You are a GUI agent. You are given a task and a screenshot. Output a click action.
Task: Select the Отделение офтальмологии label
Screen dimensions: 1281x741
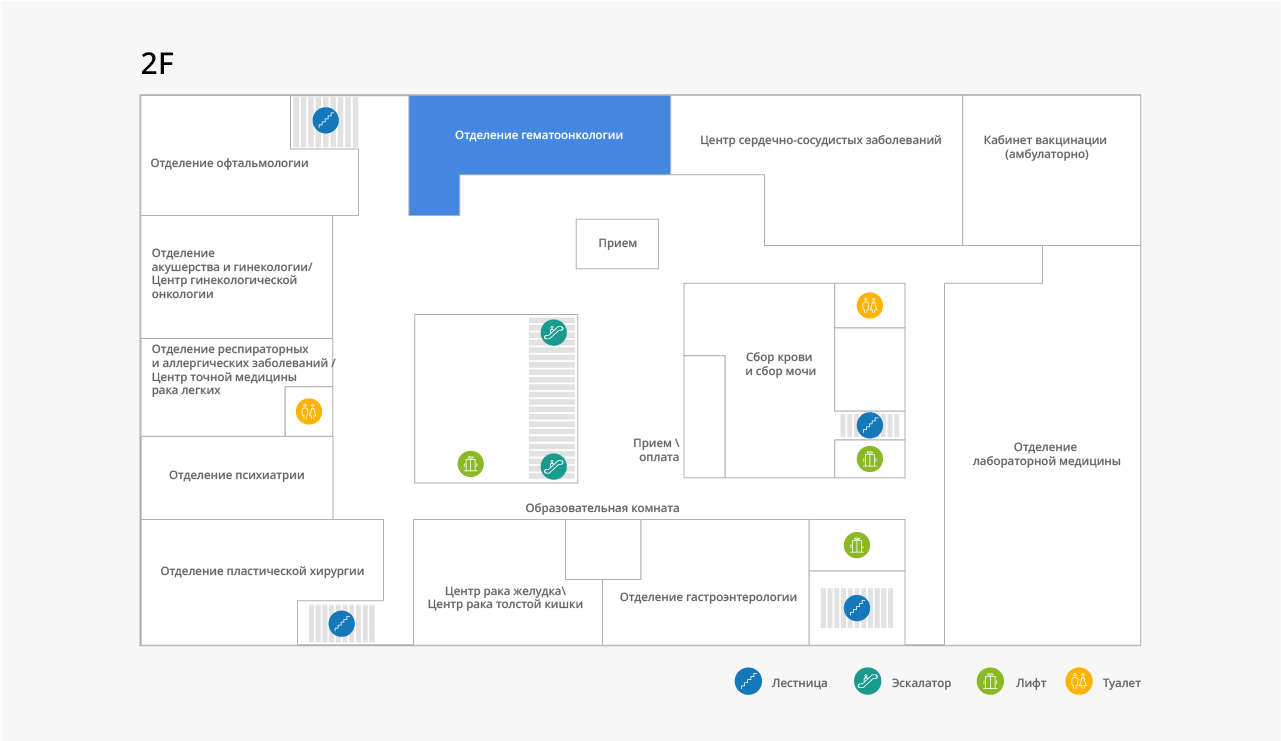[x=229, y=163]
